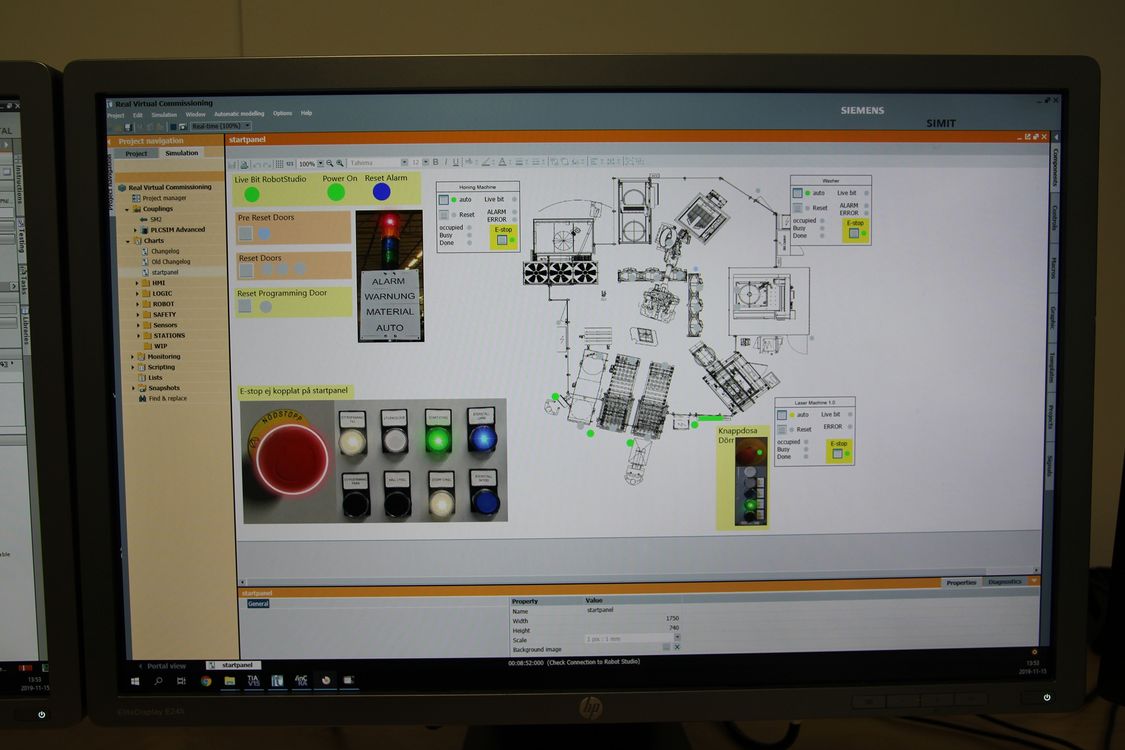Screen dimensions: 1125x750
Task: Toggle the Reset Doors switch
Action: point(246,271)
